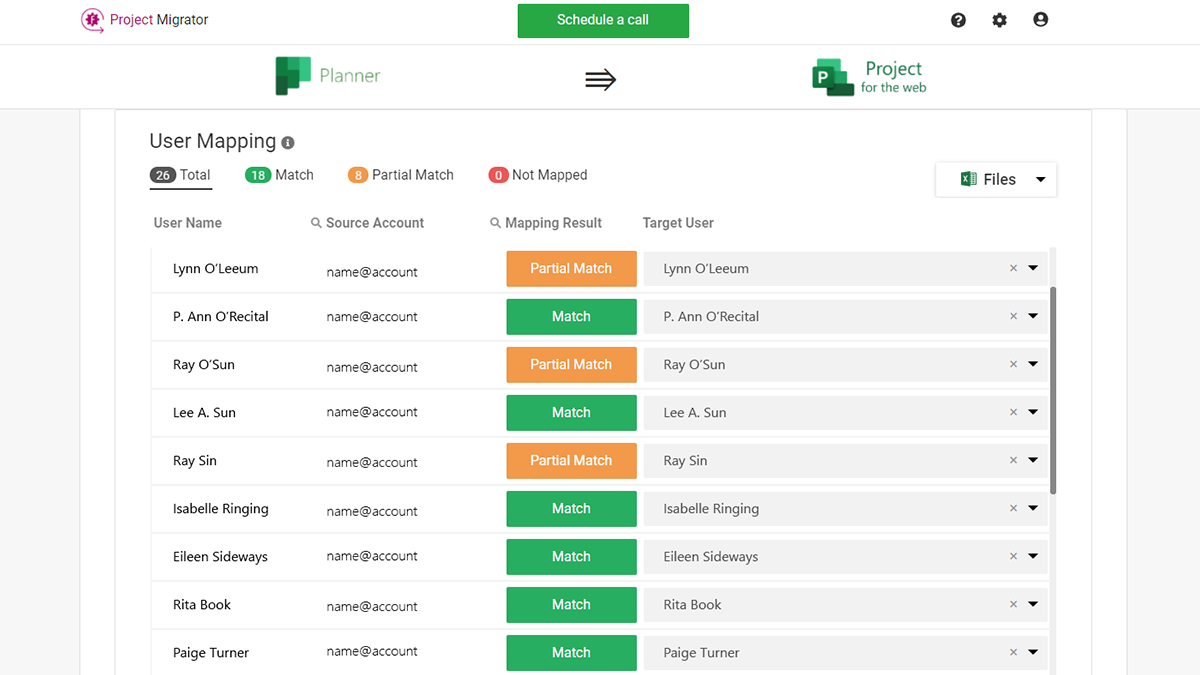Click the user account icon
The image size is (1200, 675).
pos(1040,19)
